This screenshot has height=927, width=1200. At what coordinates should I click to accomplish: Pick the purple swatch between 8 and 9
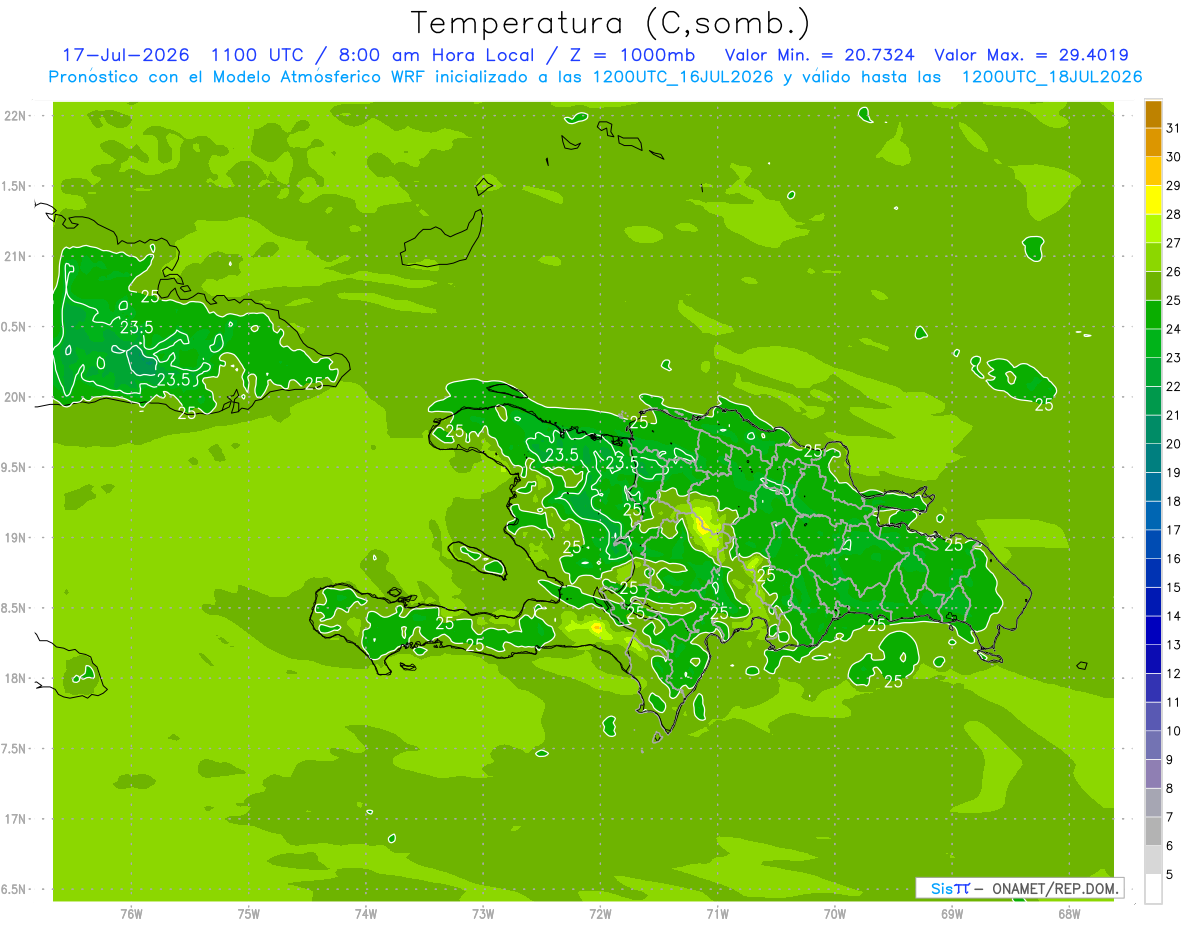coord(1153,774)
